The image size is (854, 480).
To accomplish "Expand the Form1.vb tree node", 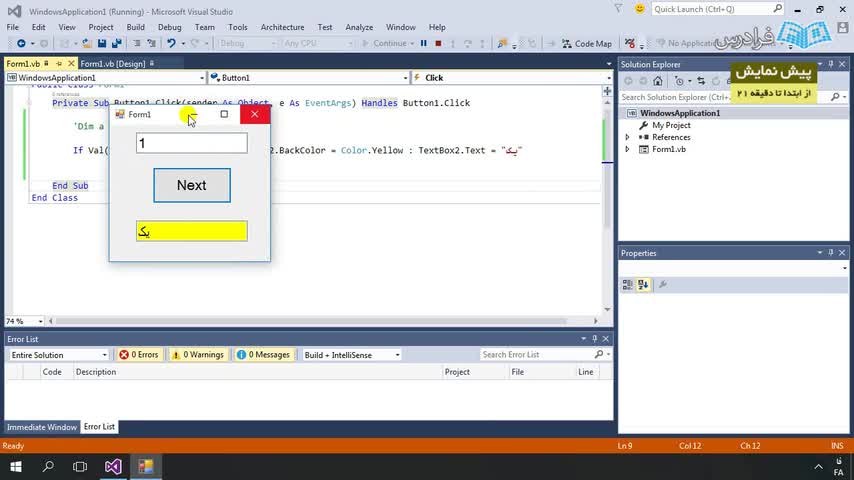I will click(x=627, y=149).
